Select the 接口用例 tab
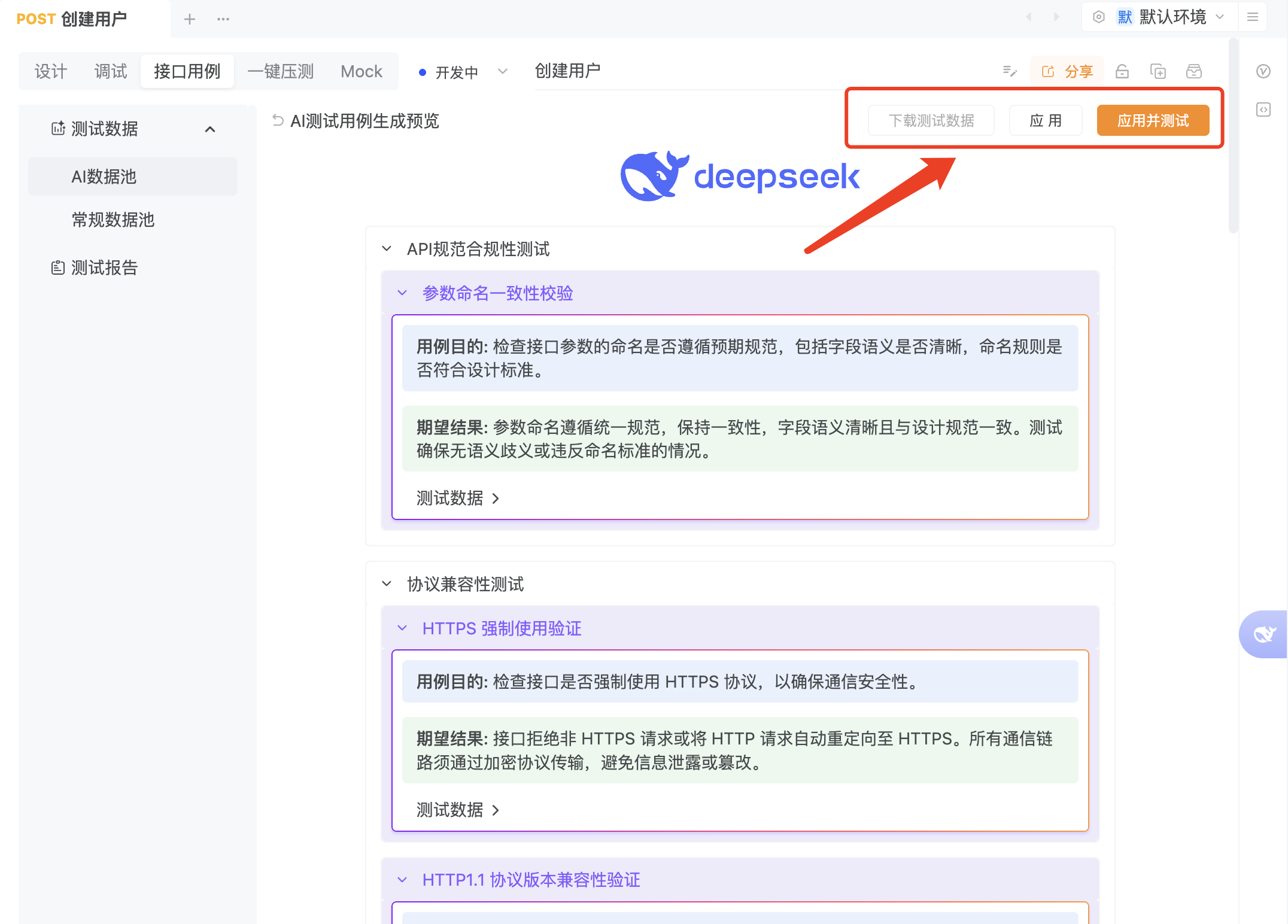Image resolution: width=1288 pixels, height=924 pixels. click(187, 71)
